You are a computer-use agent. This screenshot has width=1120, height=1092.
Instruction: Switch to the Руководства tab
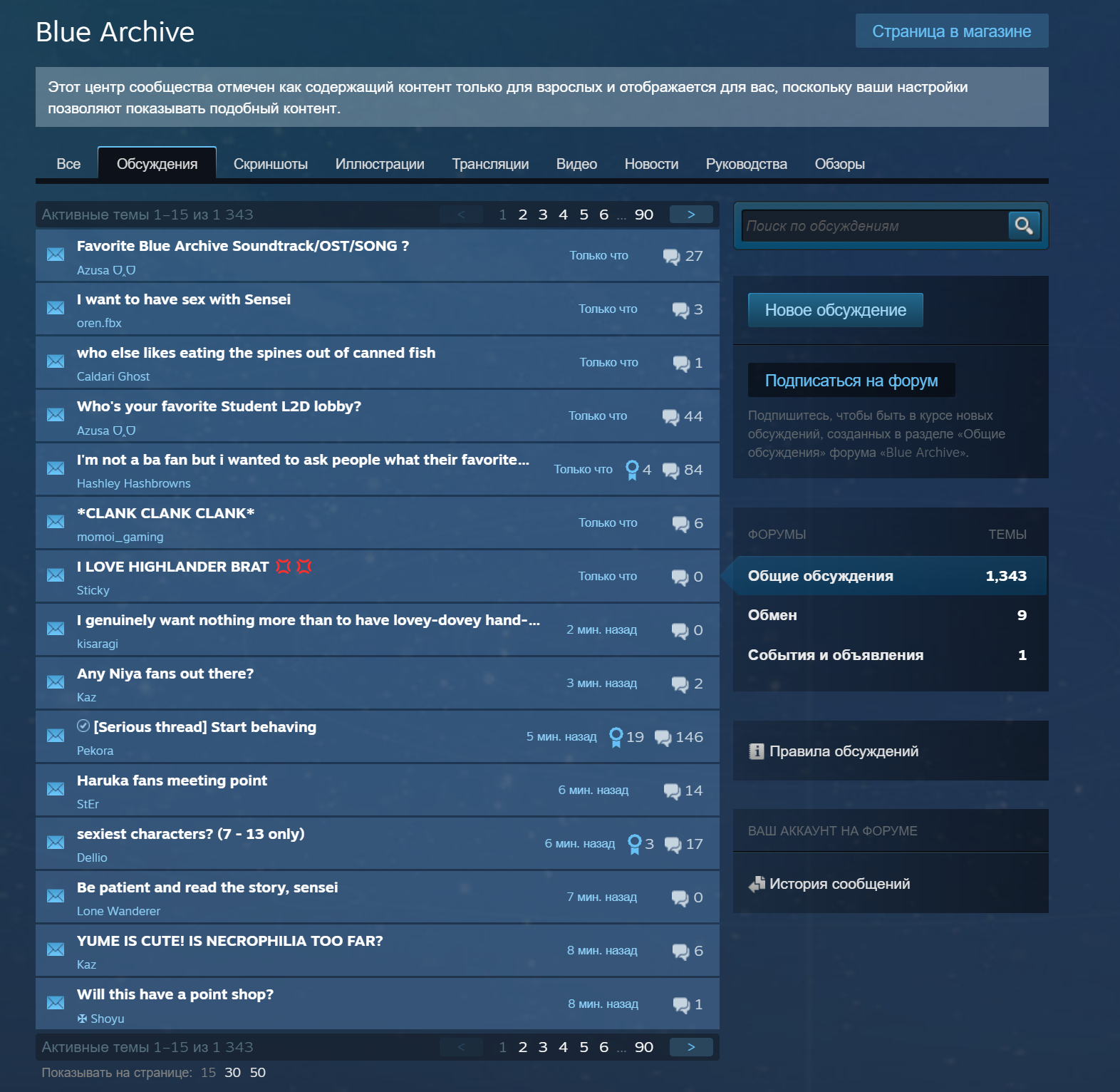(746, 164)
